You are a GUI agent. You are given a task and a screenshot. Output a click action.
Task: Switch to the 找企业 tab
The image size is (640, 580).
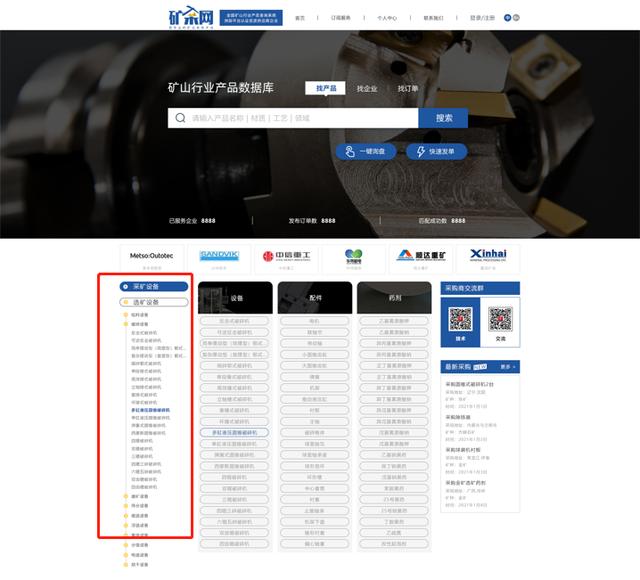click(x=366, y=89)
